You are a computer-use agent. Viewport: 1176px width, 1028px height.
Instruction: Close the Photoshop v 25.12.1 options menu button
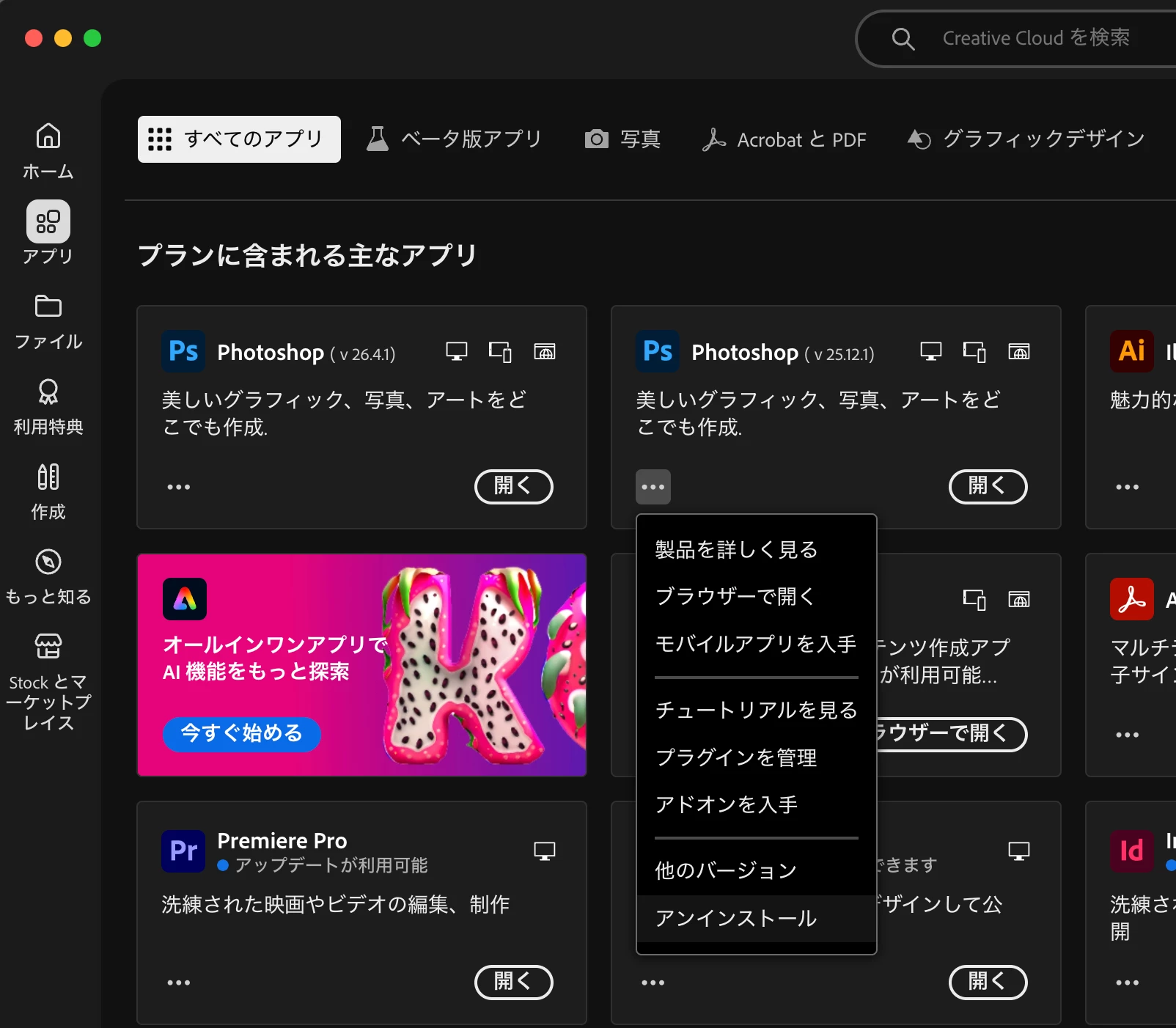point(653,487)
